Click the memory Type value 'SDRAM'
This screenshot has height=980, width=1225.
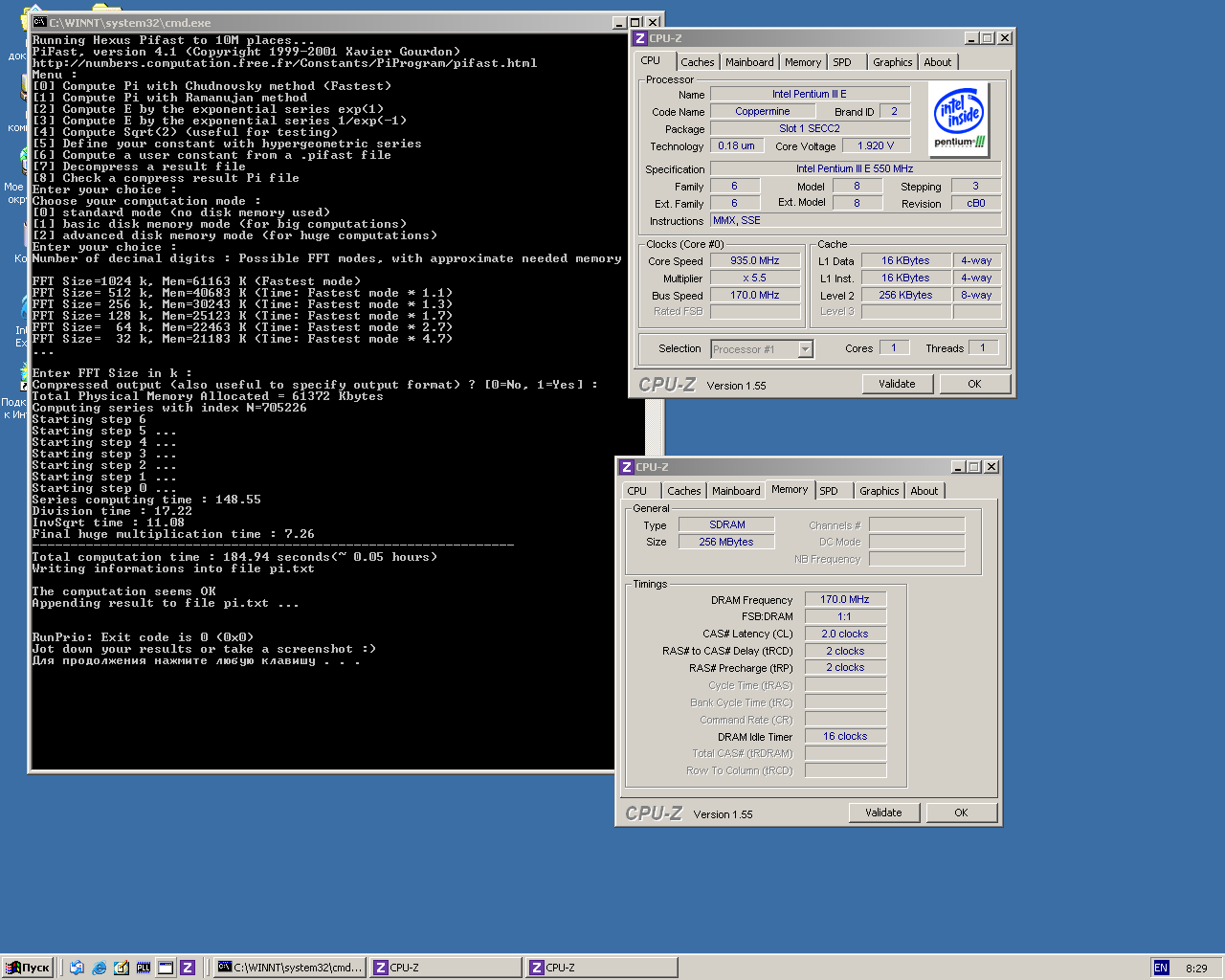(727, 524)
